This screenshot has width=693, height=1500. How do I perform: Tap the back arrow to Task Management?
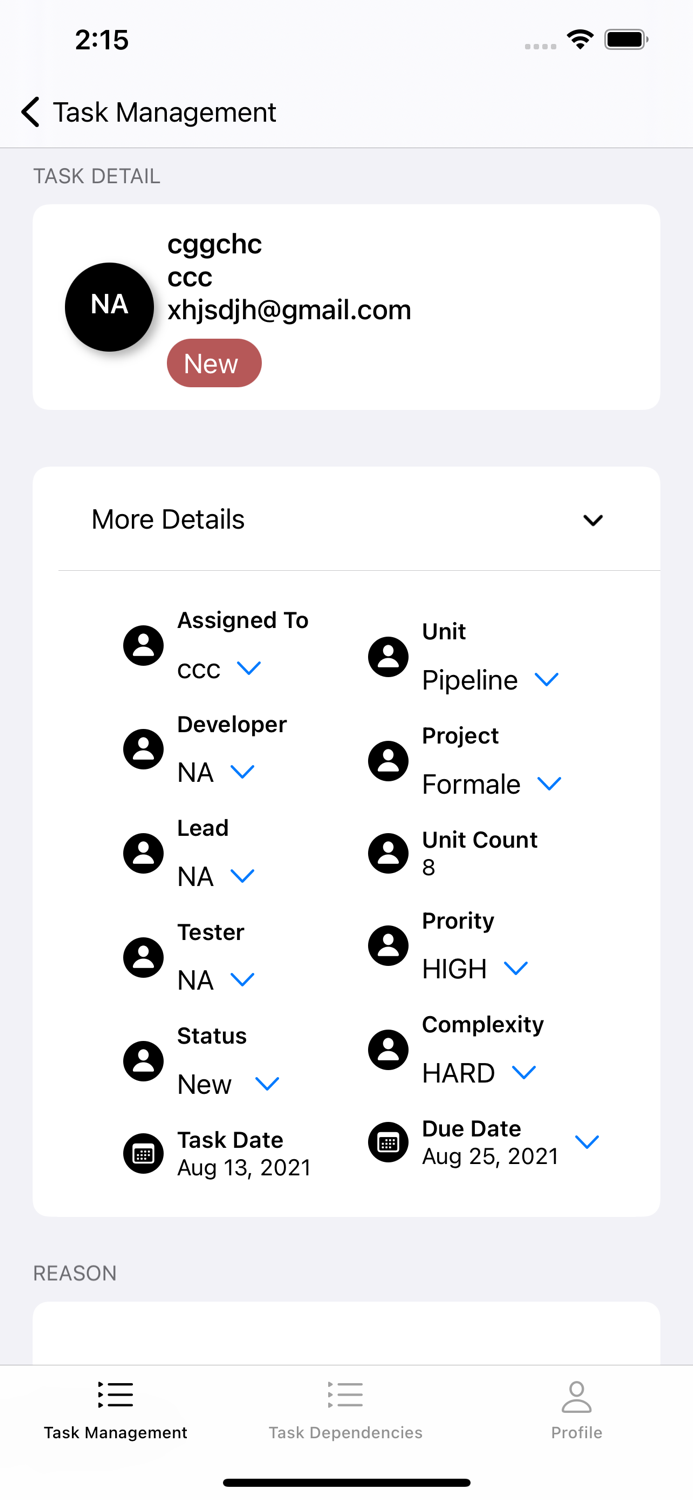pyautogui.click(x=31, y=112)
